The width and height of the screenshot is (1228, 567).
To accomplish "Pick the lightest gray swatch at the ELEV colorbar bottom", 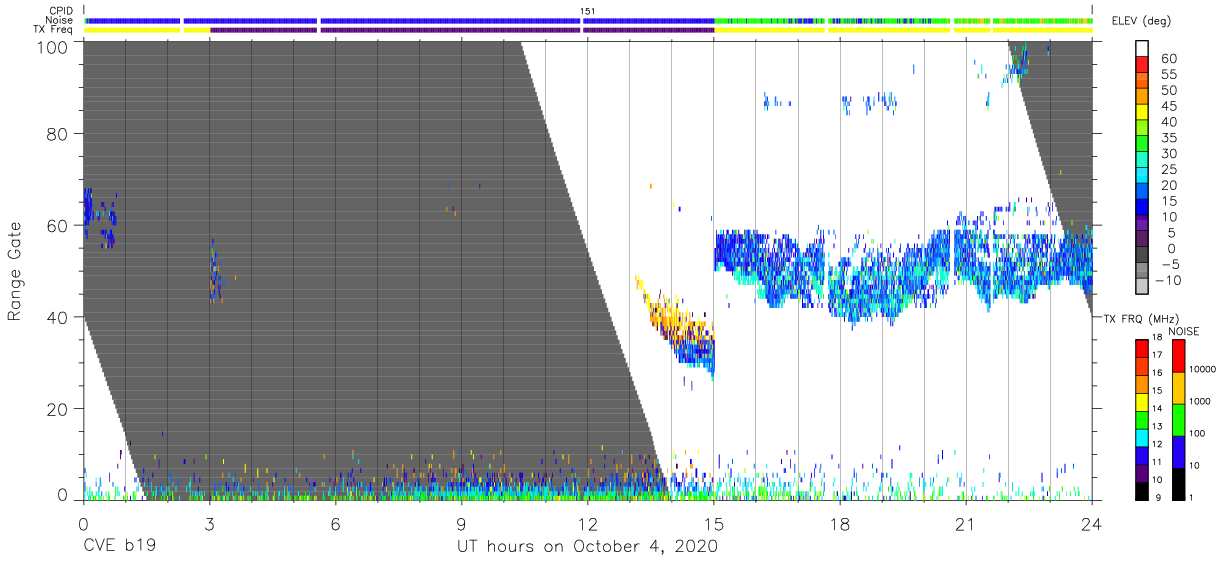I will pyautogui.click(x=1143, y=286).
